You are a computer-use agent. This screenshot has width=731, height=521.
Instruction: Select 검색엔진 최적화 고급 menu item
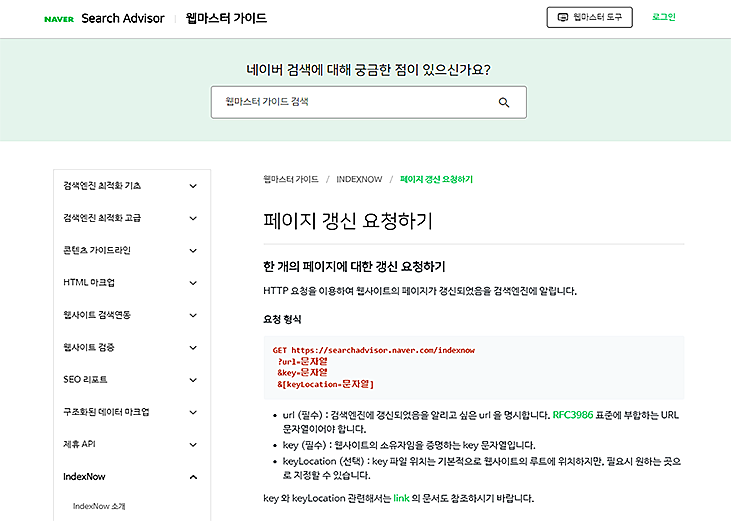[102, 218]
